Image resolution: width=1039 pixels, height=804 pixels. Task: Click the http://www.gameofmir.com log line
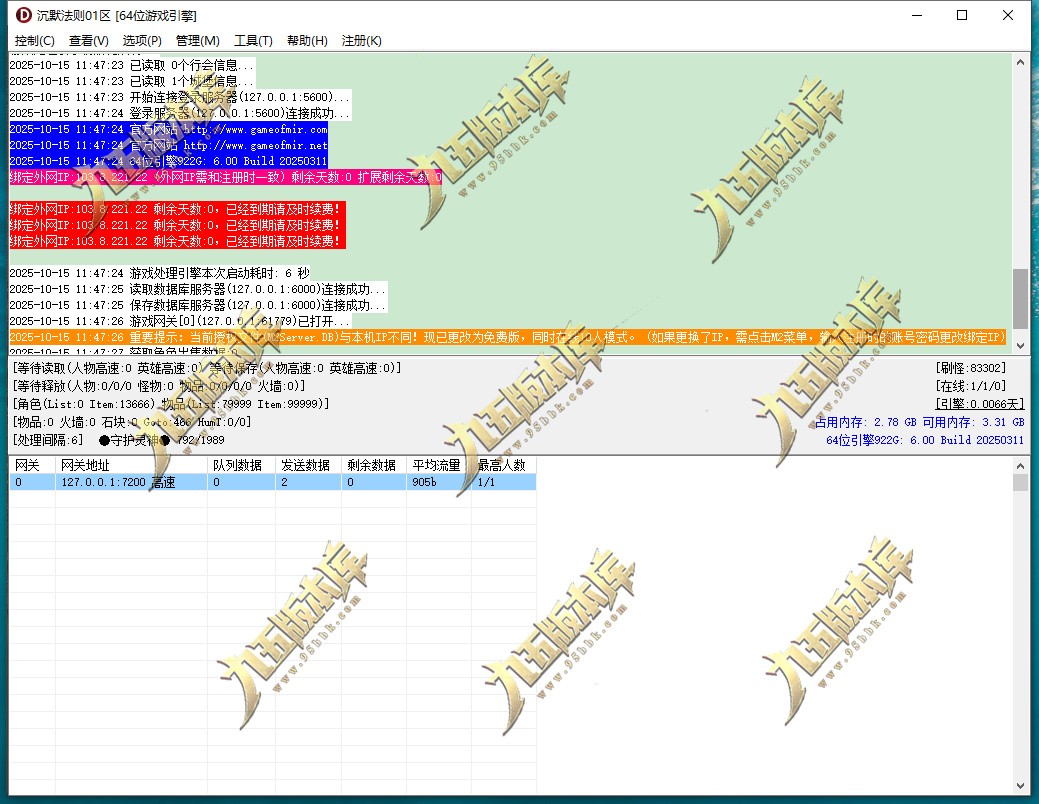(x=168, y=129)
